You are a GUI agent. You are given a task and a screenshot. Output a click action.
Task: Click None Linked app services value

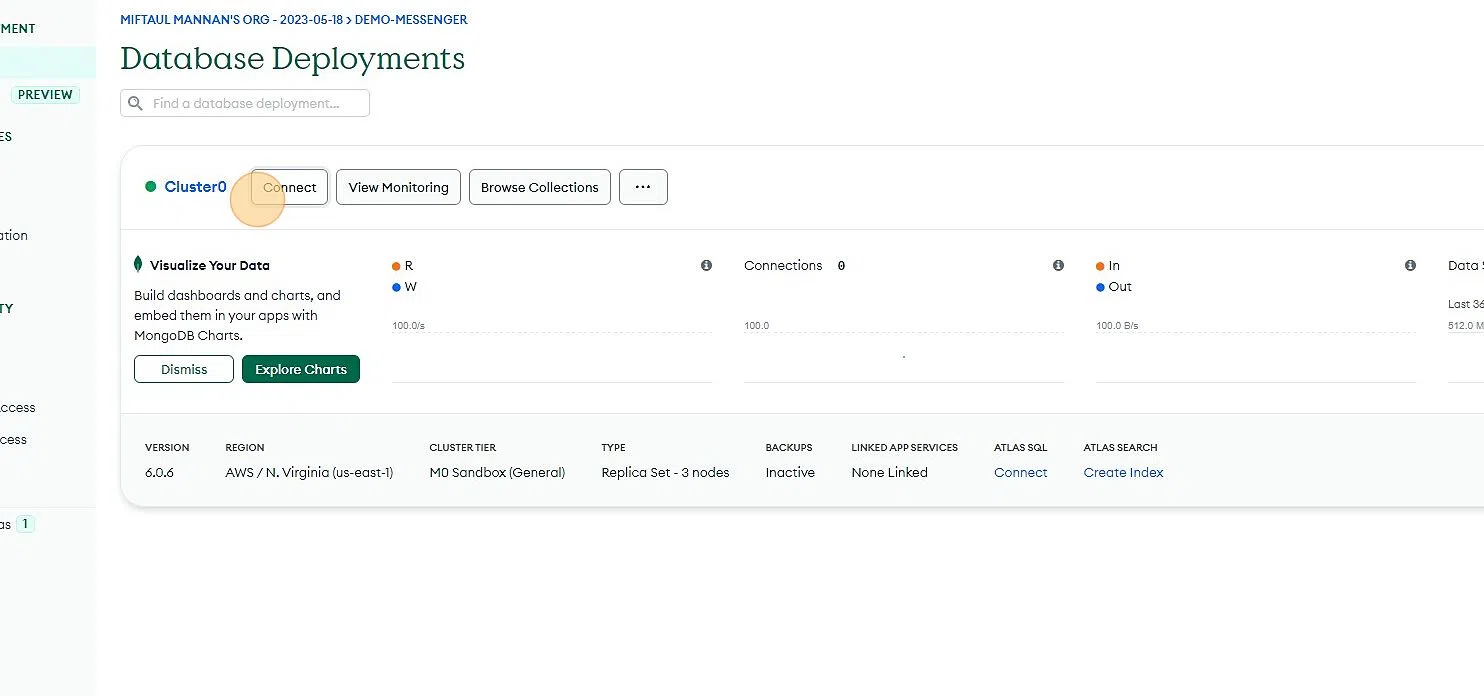[x=889, y=472]
